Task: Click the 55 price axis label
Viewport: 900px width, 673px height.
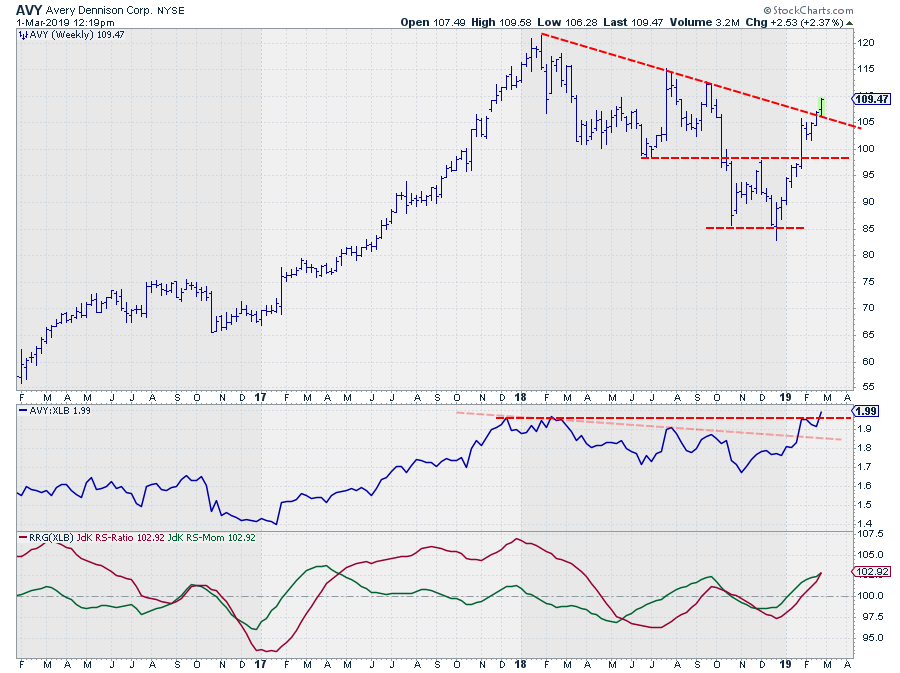Action: click(867, 387)
